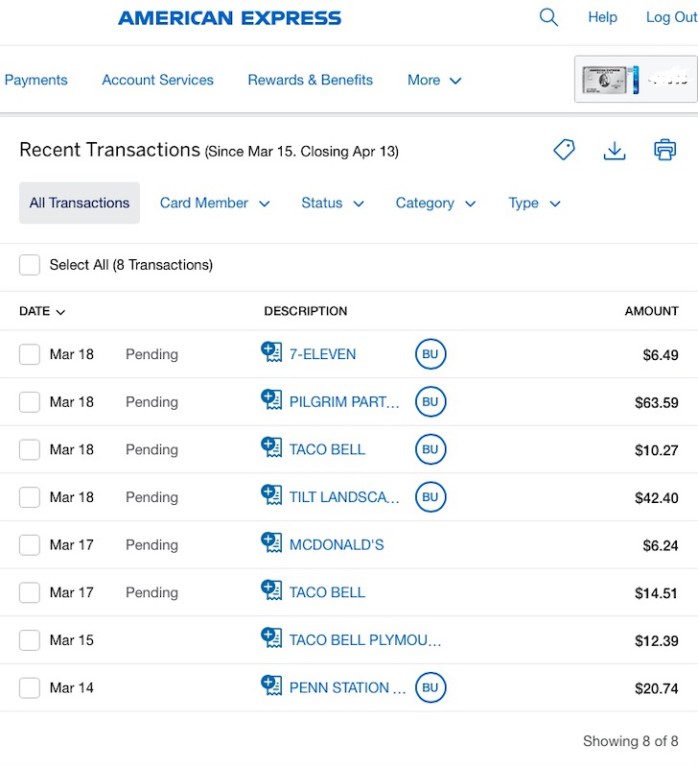The width and height of the screenshot is (698, 768).
Task: Tick the checkbox for 7-ELEVEN transaction
Action: pyautogui.click(x=30, y=354)
